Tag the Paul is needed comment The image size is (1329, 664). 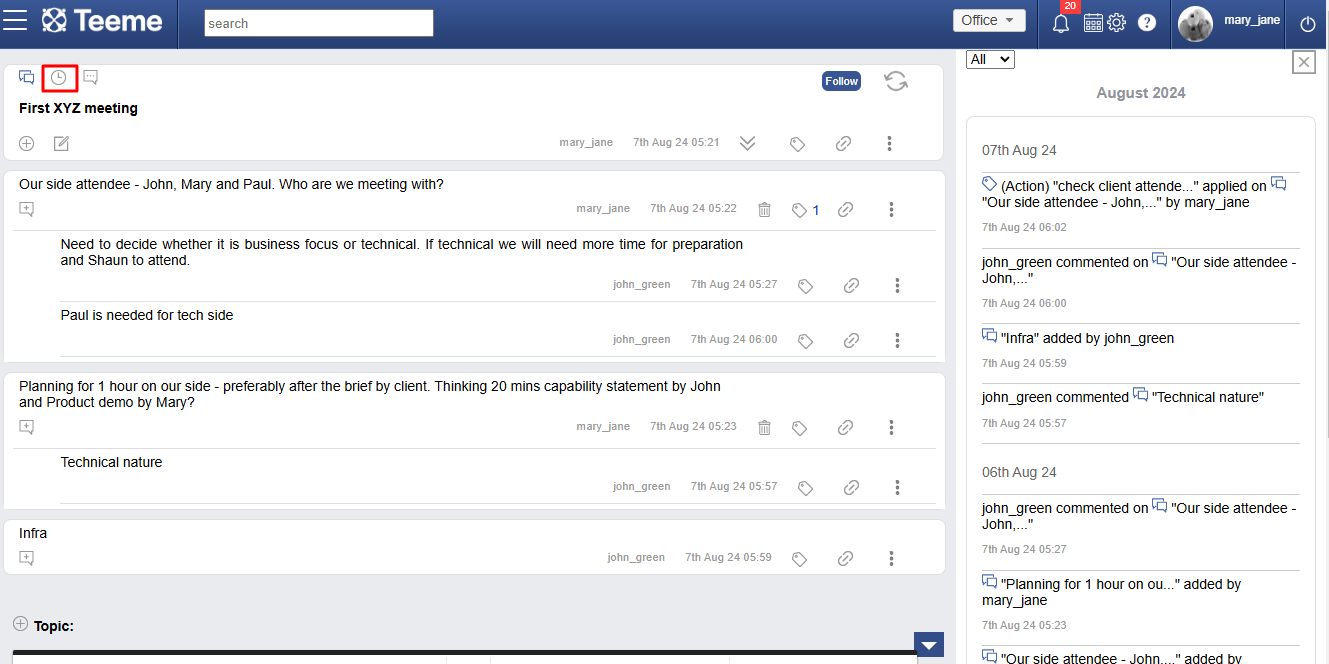805,340
